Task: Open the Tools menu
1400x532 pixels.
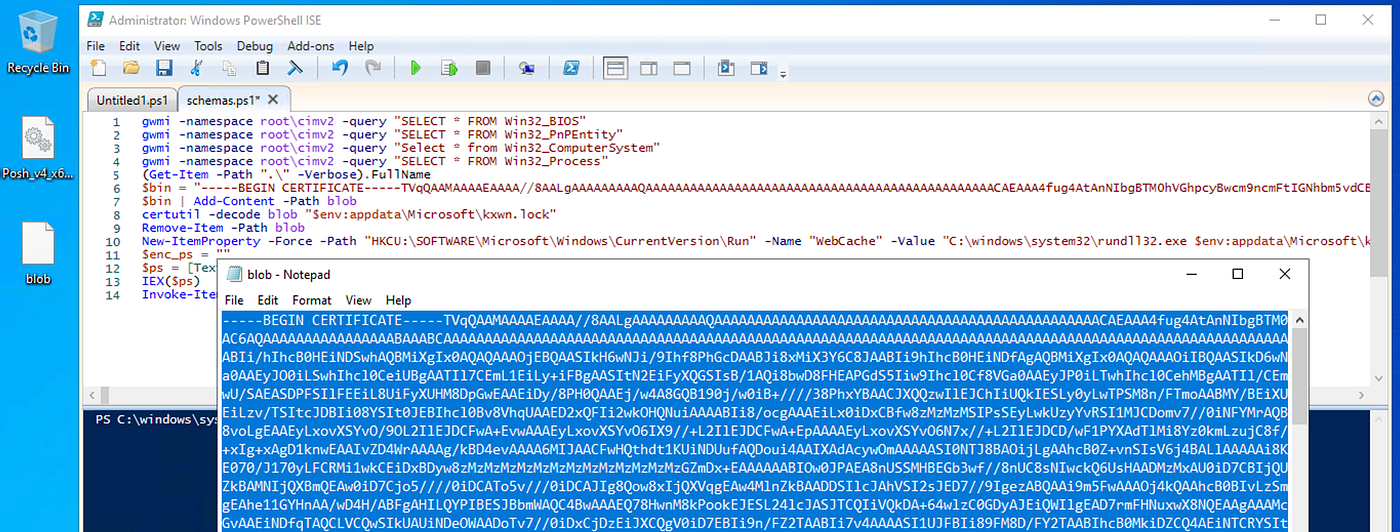Action: click(208, 46)
